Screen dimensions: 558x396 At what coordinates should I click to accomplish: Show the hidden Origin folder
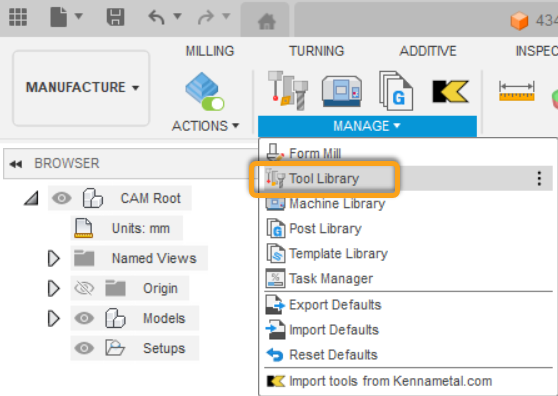coord(84,288)
